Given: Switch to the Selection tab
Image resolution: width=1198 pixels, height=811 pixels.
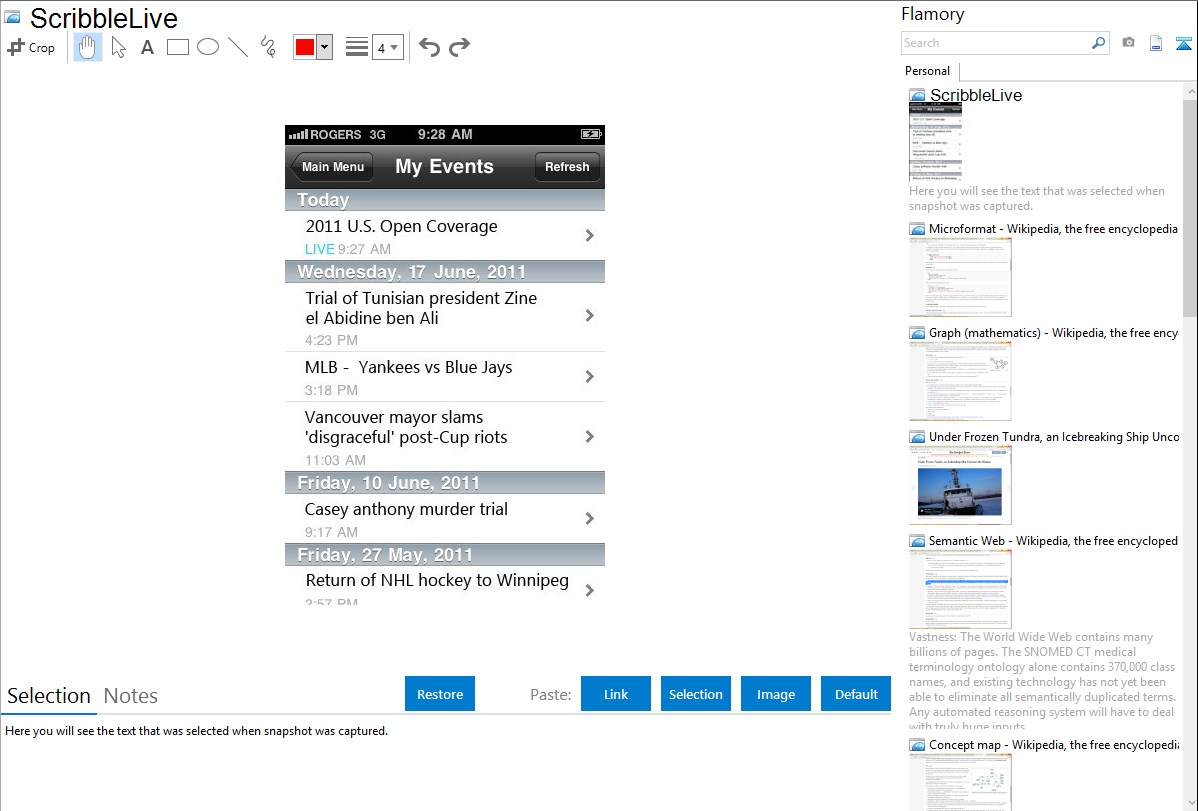Looking at the screenshot, I should tap(49, 696).
